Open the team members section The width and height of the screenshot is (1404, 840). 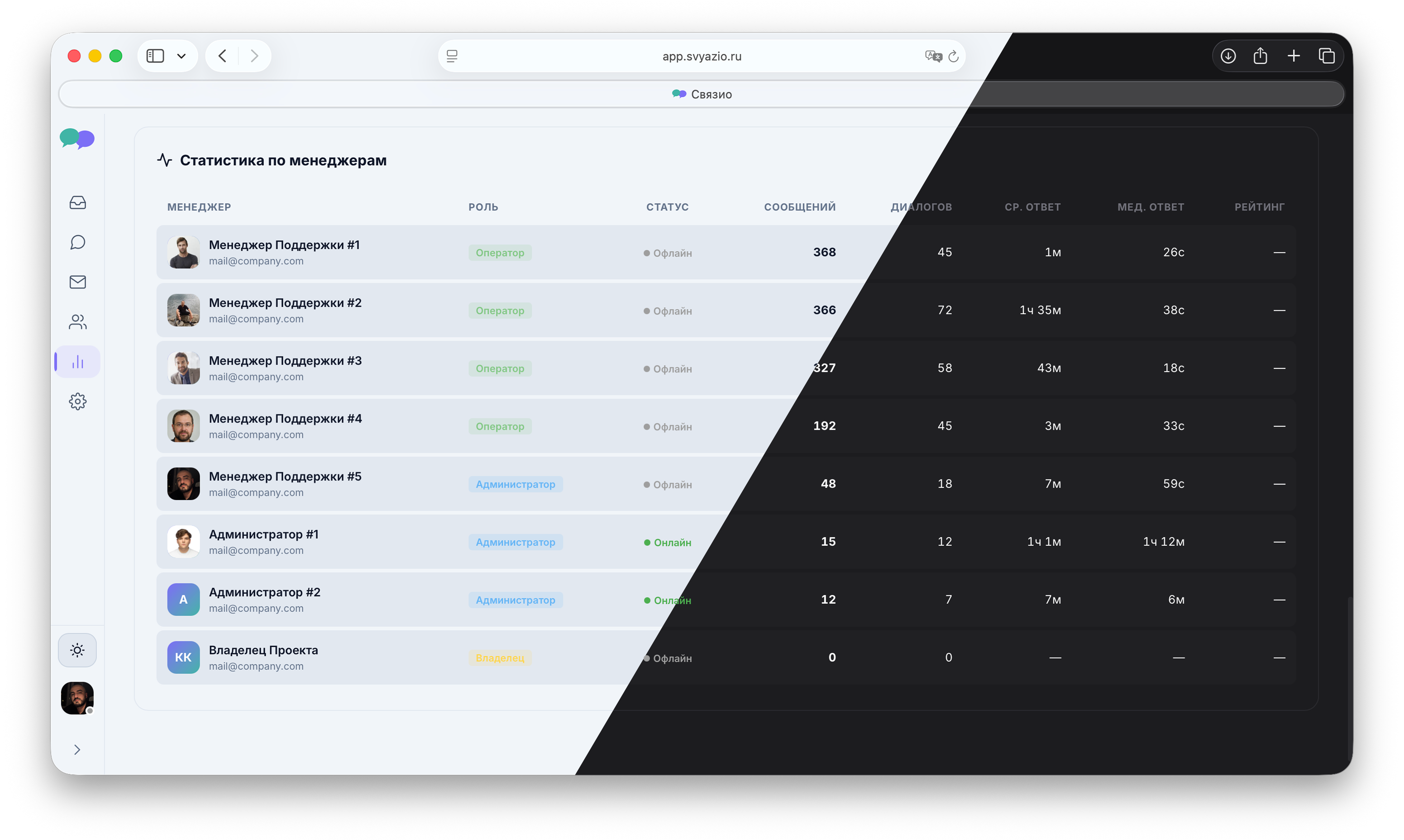point(77,321)
